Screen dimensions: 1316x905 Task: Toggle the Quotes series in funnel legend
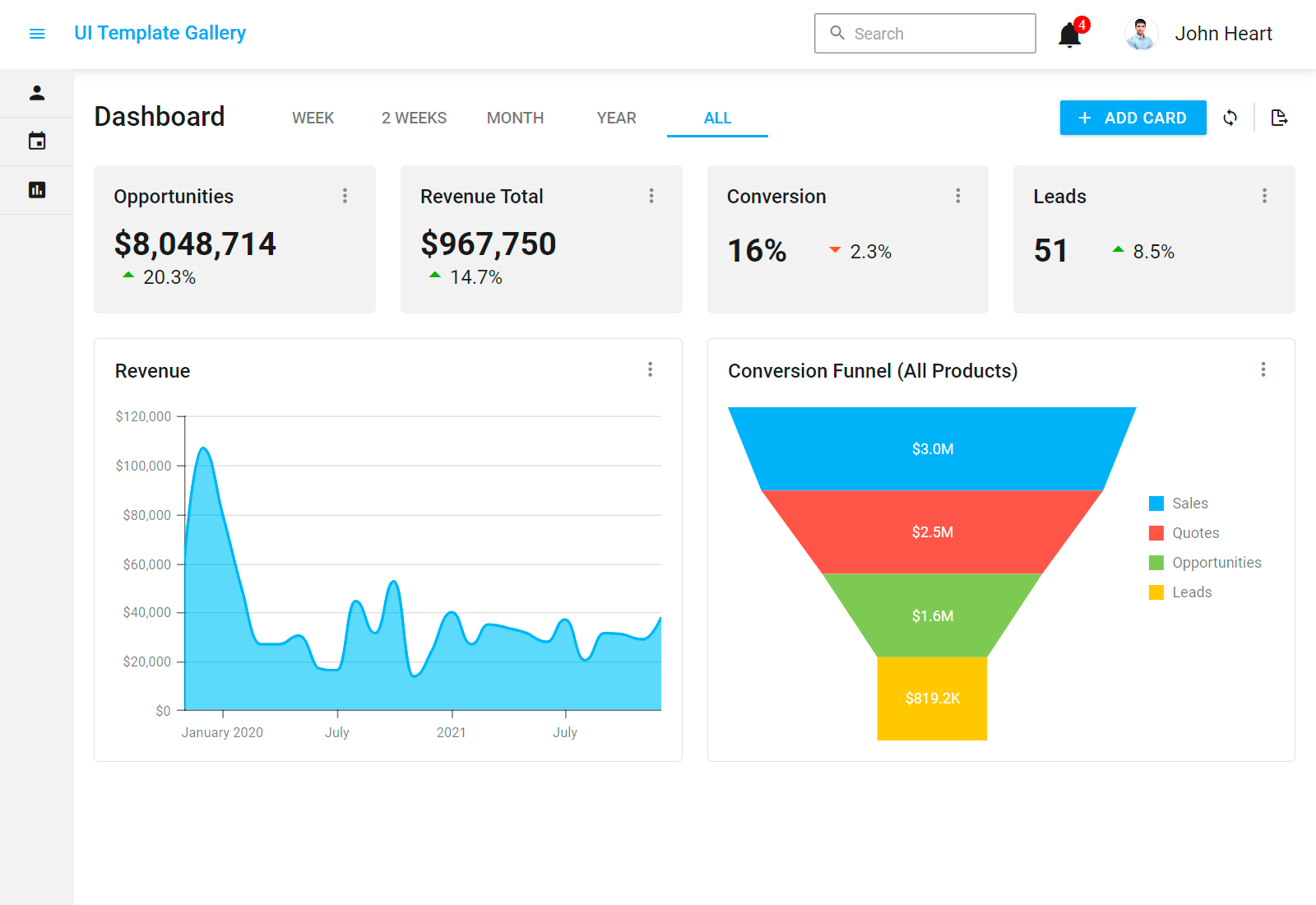(x=1195, y=532)
